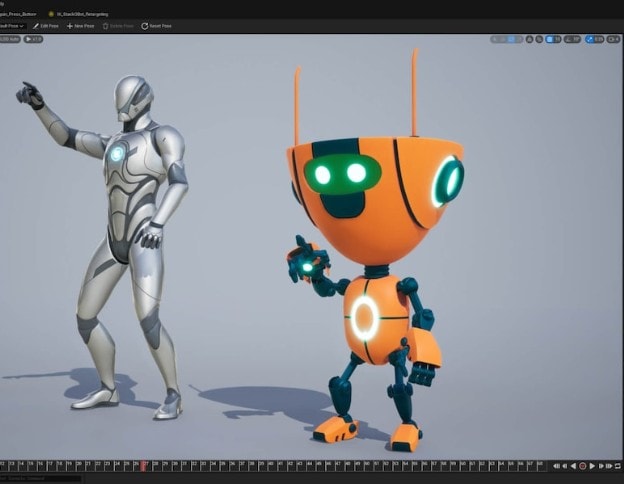Image resolution: width=624 pixels, height=484 pixels.
Task: Click the red playhead marker on timeline
Action: 144,466
